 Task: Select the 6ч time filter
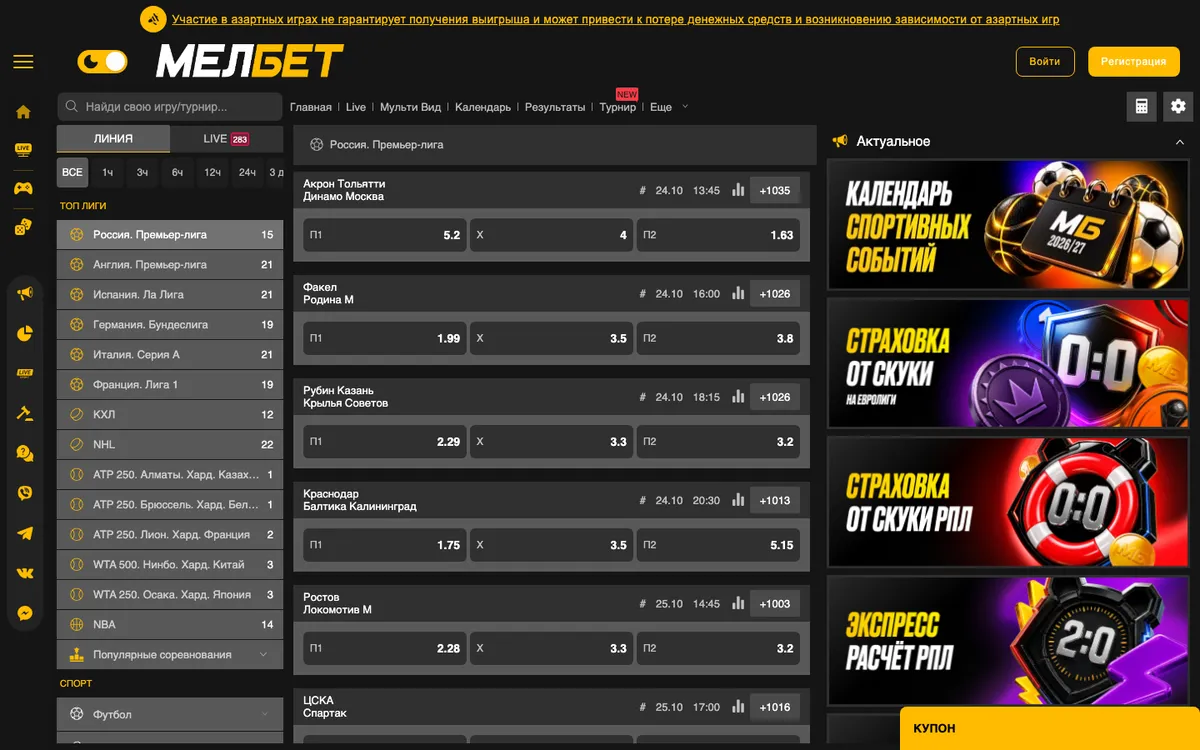click(177, 173)
